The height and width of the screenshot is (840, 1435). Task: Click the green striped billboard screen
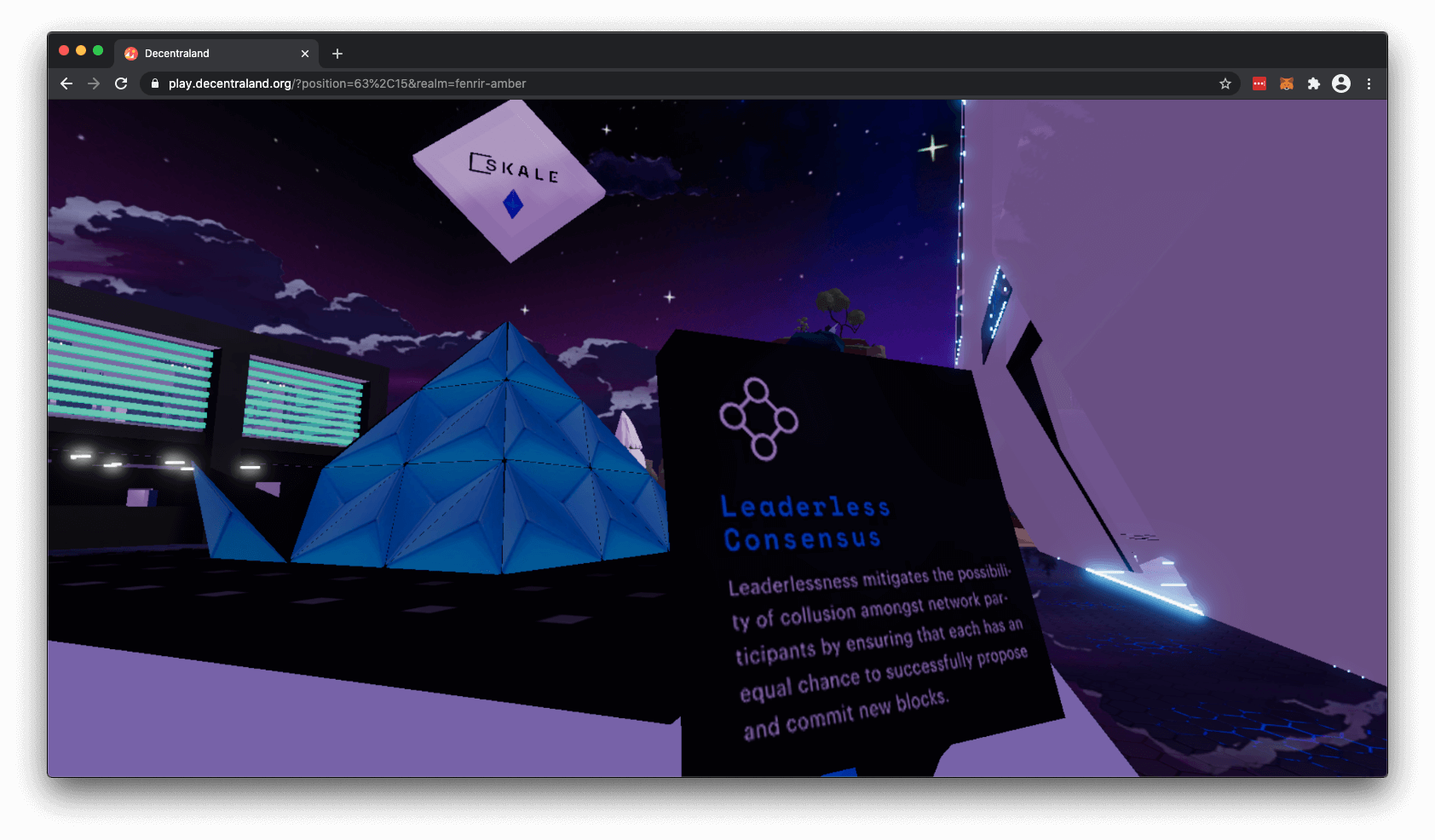point(130,375)
